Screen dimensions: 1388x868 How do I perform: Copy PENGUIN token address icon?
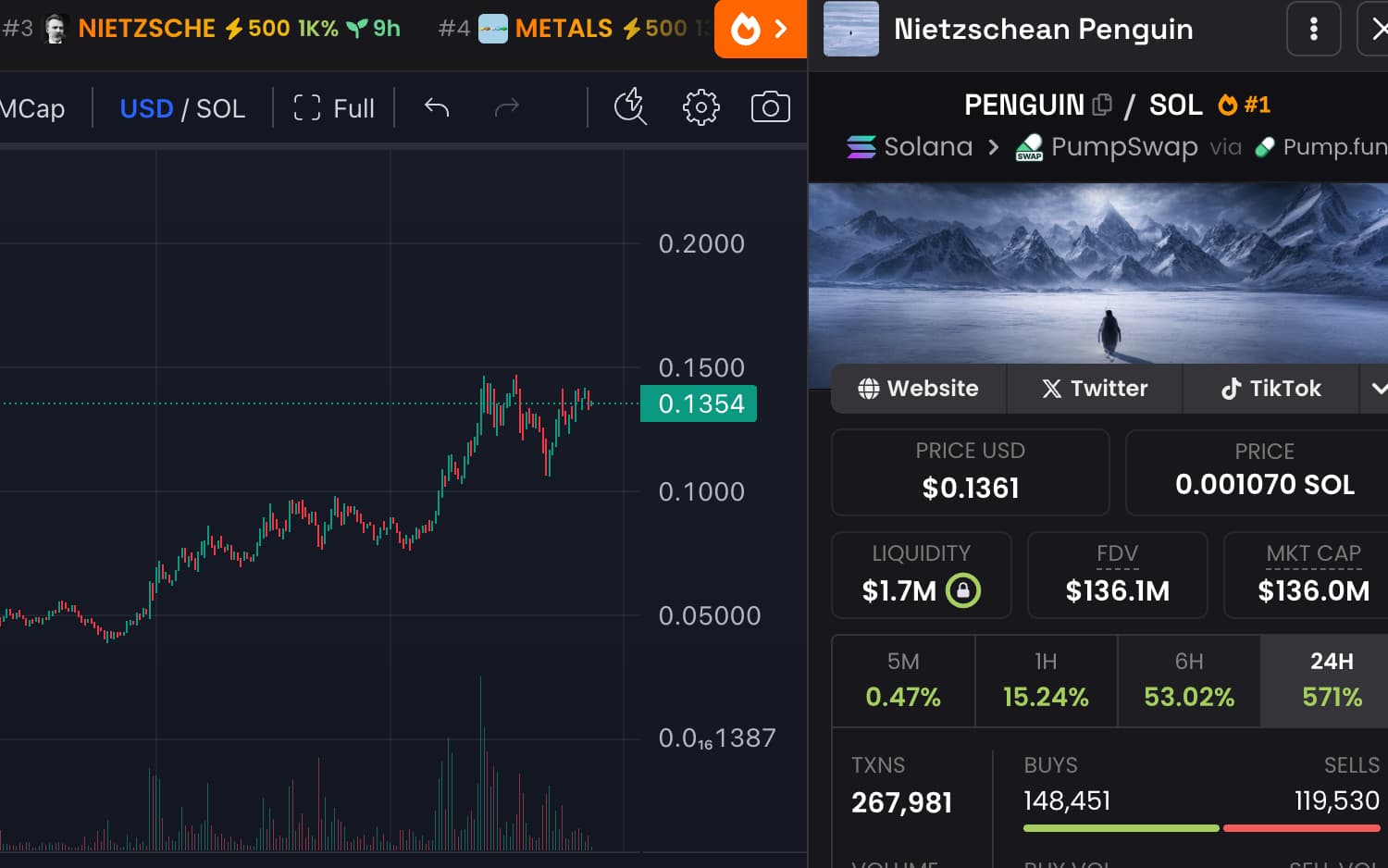[x=1101, y=105]
